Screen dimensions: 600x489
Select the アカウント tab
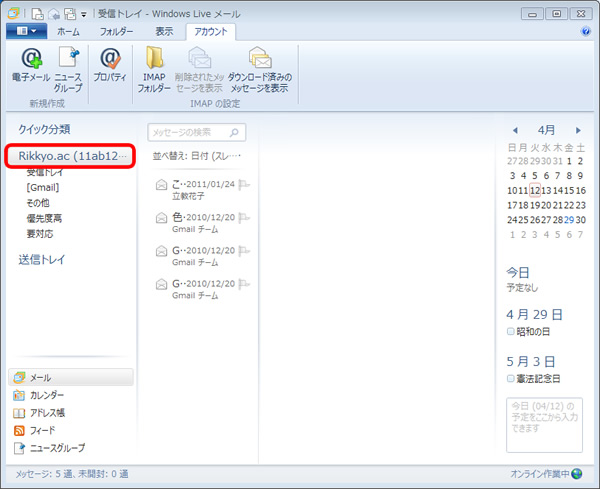coord(210,31)
